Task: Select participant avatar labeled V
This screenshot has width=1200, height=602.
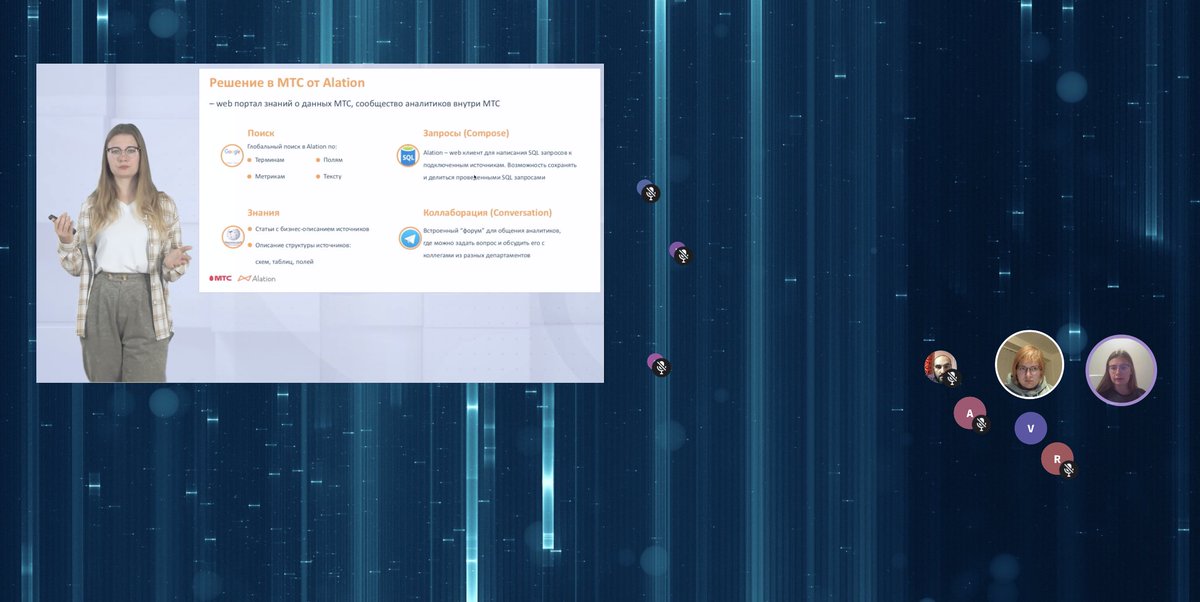Action: coord(1030,428)
